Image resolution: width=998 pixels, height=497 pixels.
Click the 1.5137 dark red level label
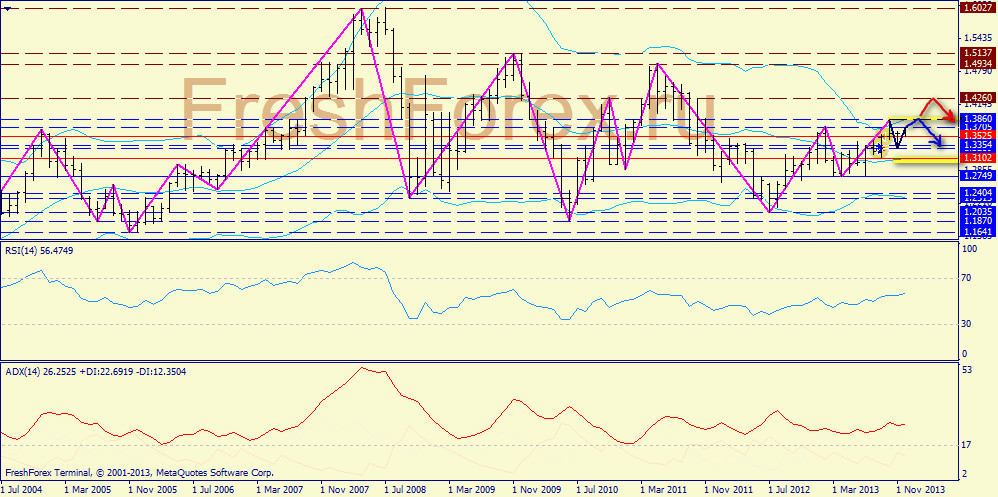coord(976,53)
